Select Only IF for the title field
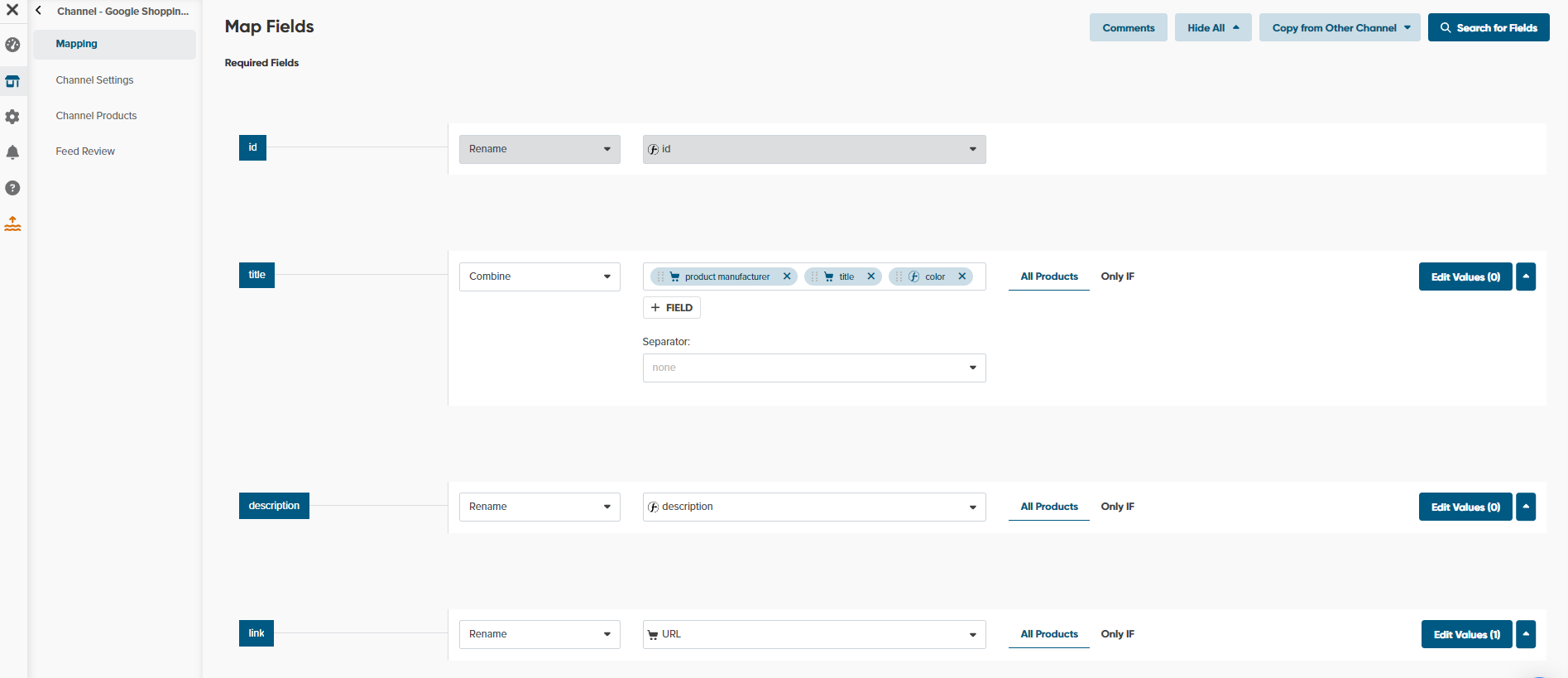 coord(1117,276)
